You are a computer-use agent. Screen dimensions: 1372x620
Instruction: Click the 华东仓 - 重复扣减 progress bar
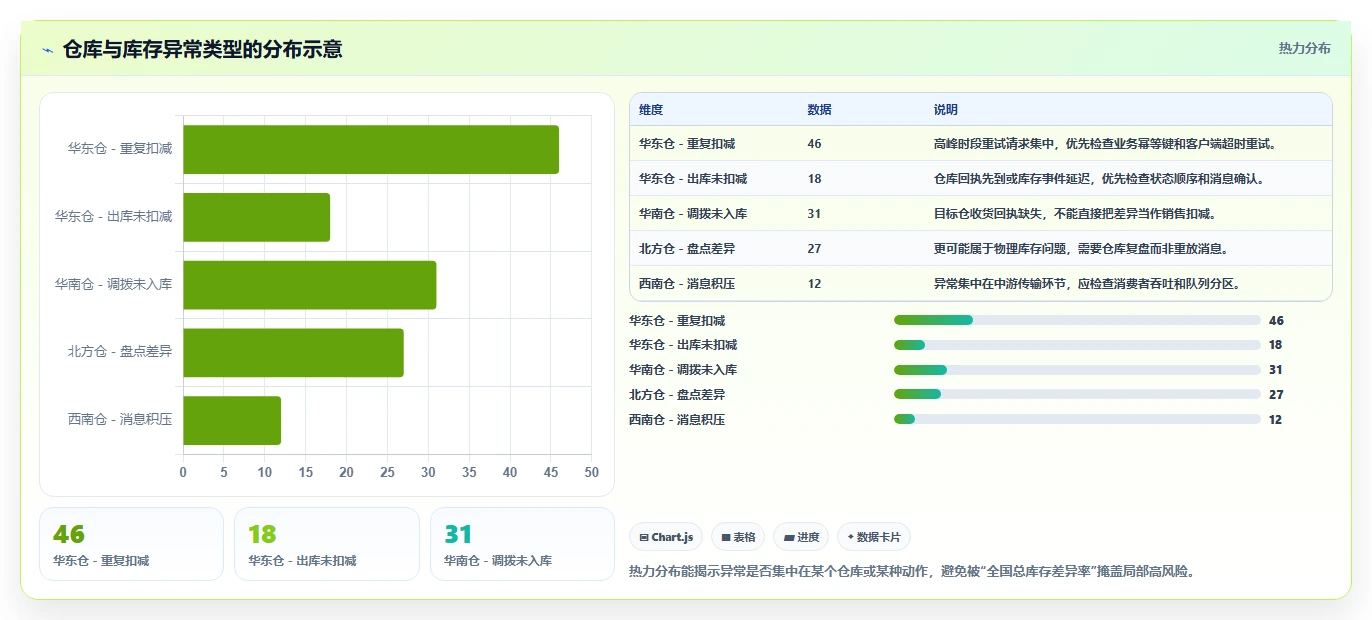pyautogui.click(x=1077, y=320)
